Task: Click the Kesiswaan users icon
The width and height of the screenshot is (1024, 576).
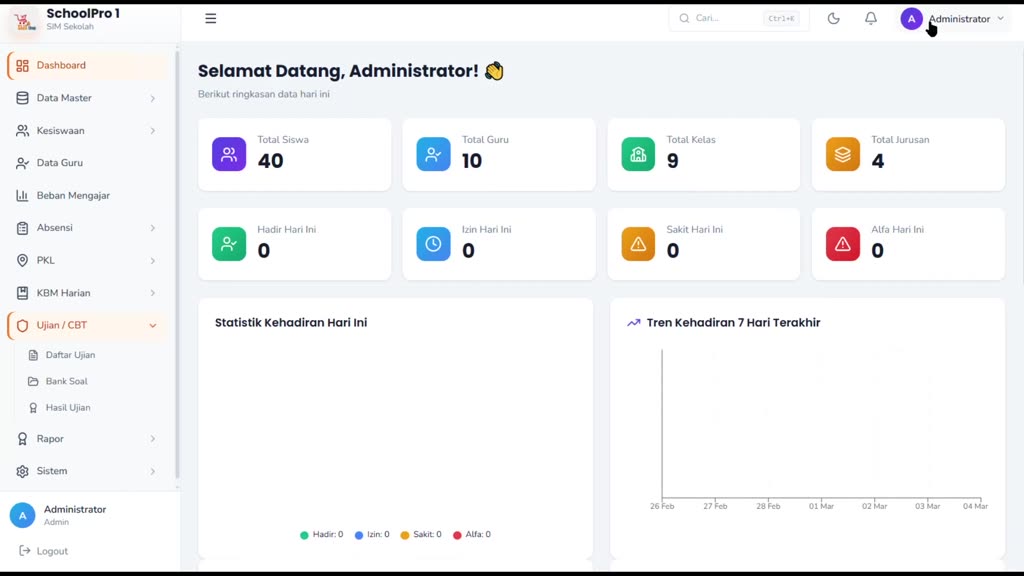Action: [x=22, y=131]
